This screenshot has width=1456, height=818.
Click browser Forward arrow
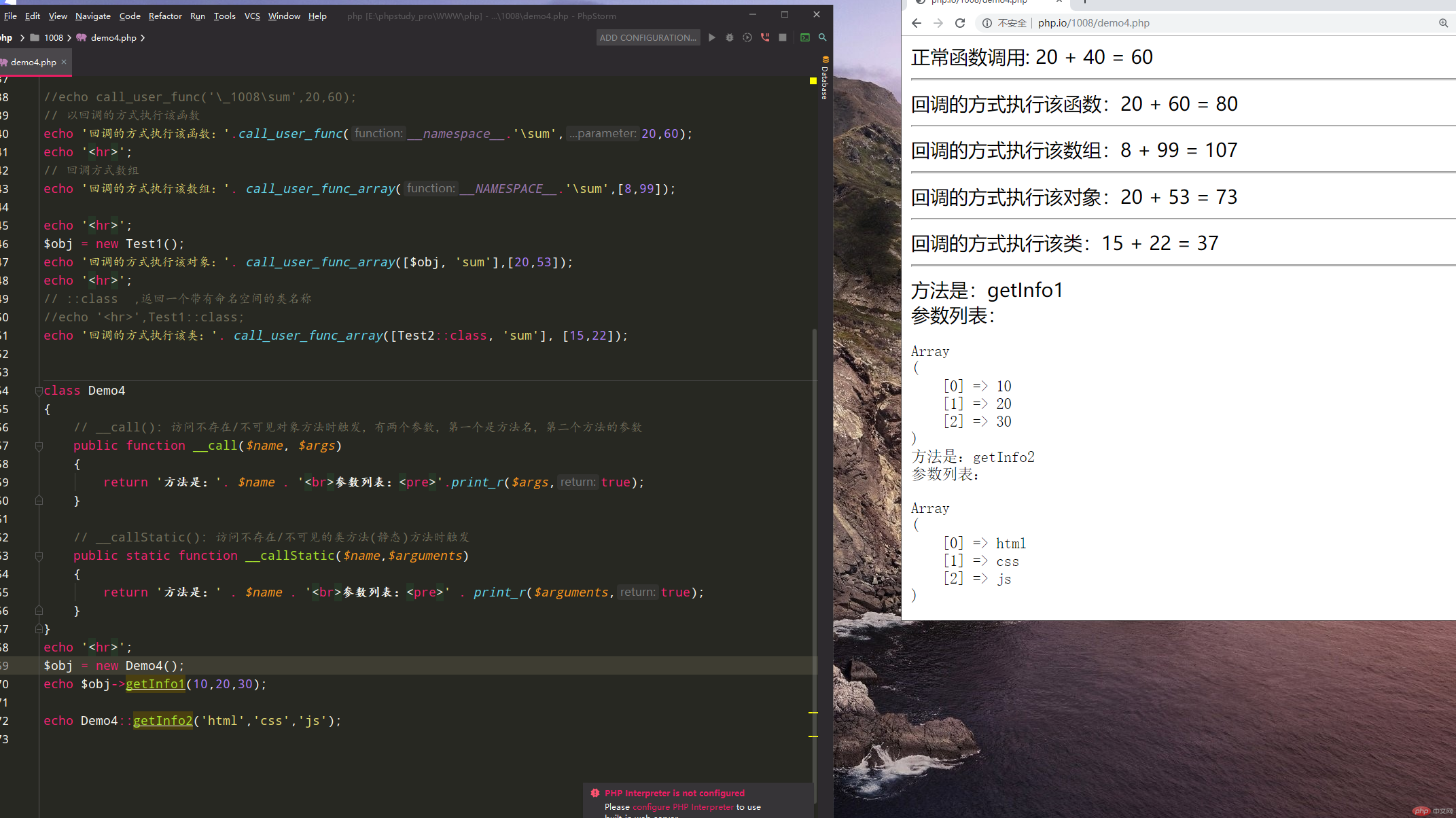938,23
